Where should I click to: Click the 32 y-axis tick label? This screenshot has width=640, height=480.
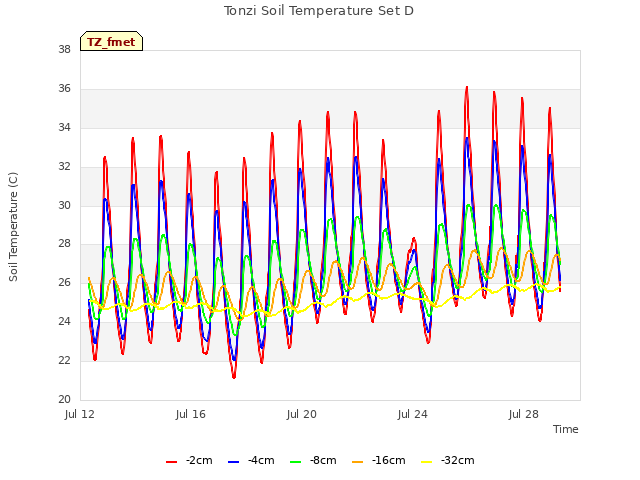coord(64,167)
